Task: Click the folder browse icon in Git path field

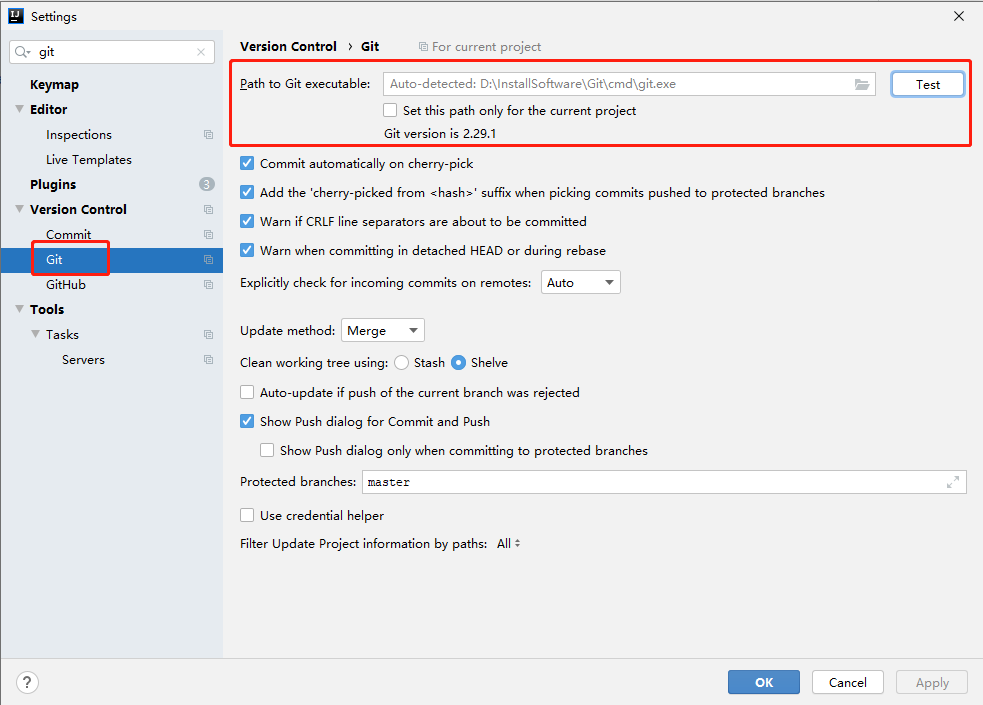Action: [862, 85]
